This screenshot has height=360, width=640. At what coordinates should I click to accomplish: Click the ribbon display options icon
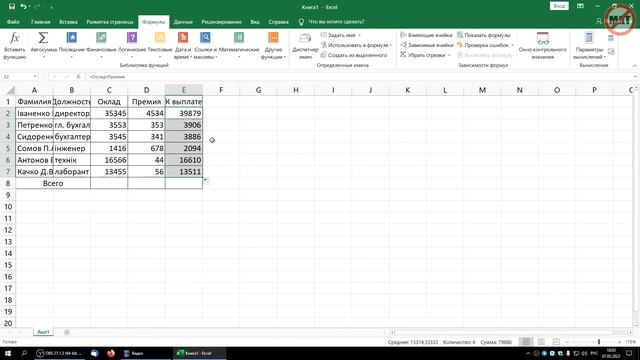point(580,6)
